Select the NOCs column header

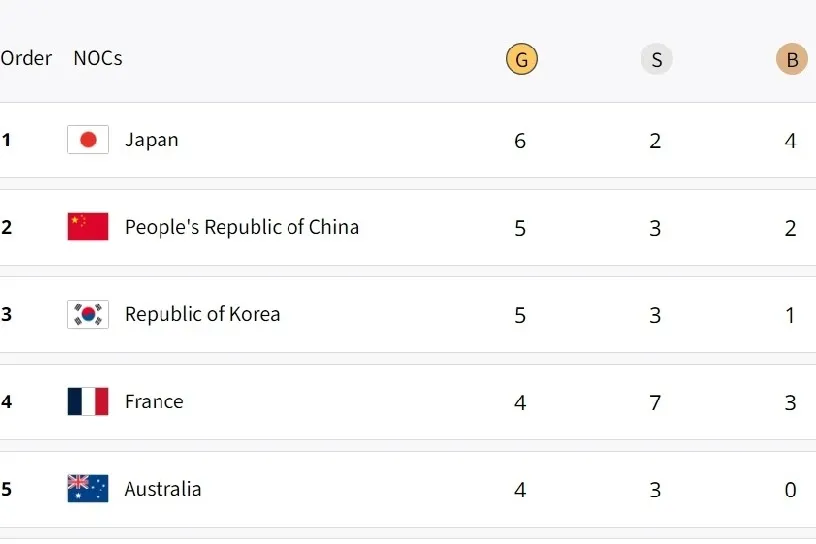click(x=98, y=58)
